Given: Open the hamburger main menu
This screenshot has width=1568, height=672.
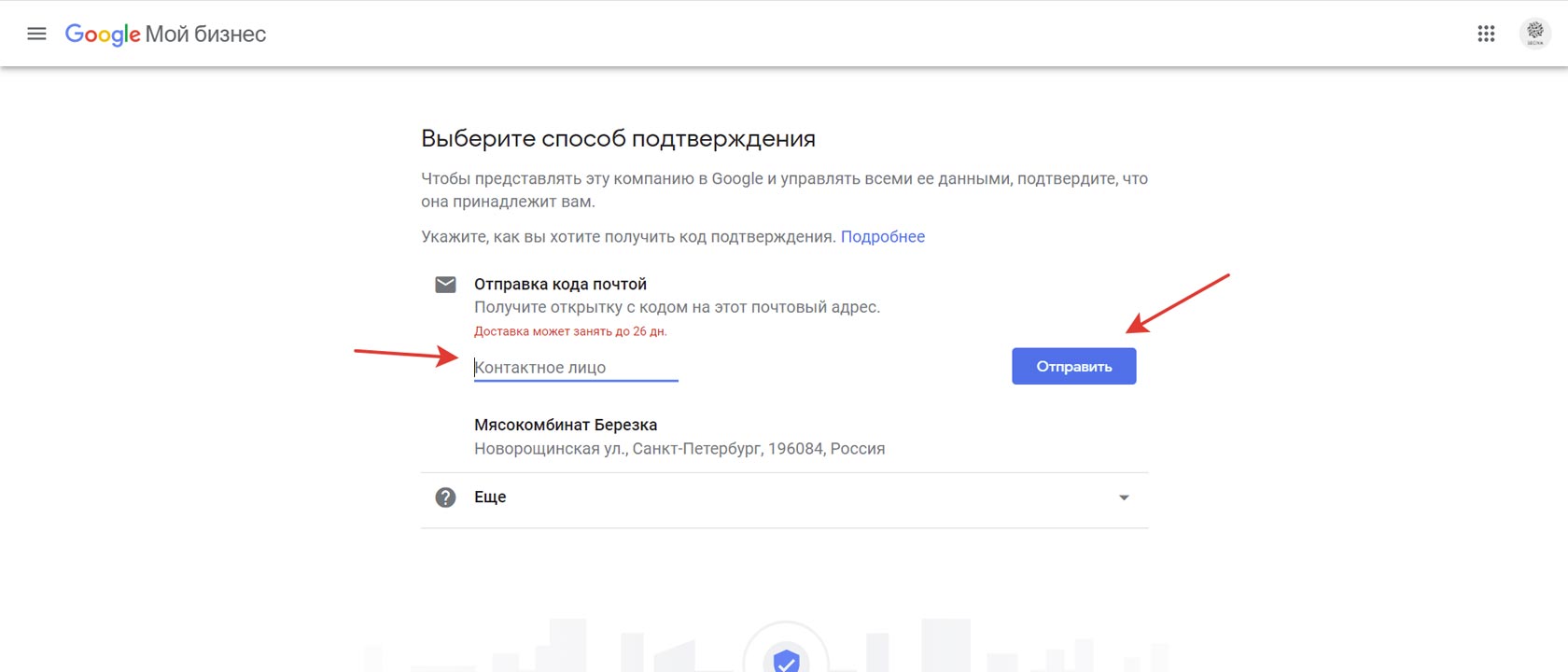Looking at the screenshot, I should click(x=36, y=34).
